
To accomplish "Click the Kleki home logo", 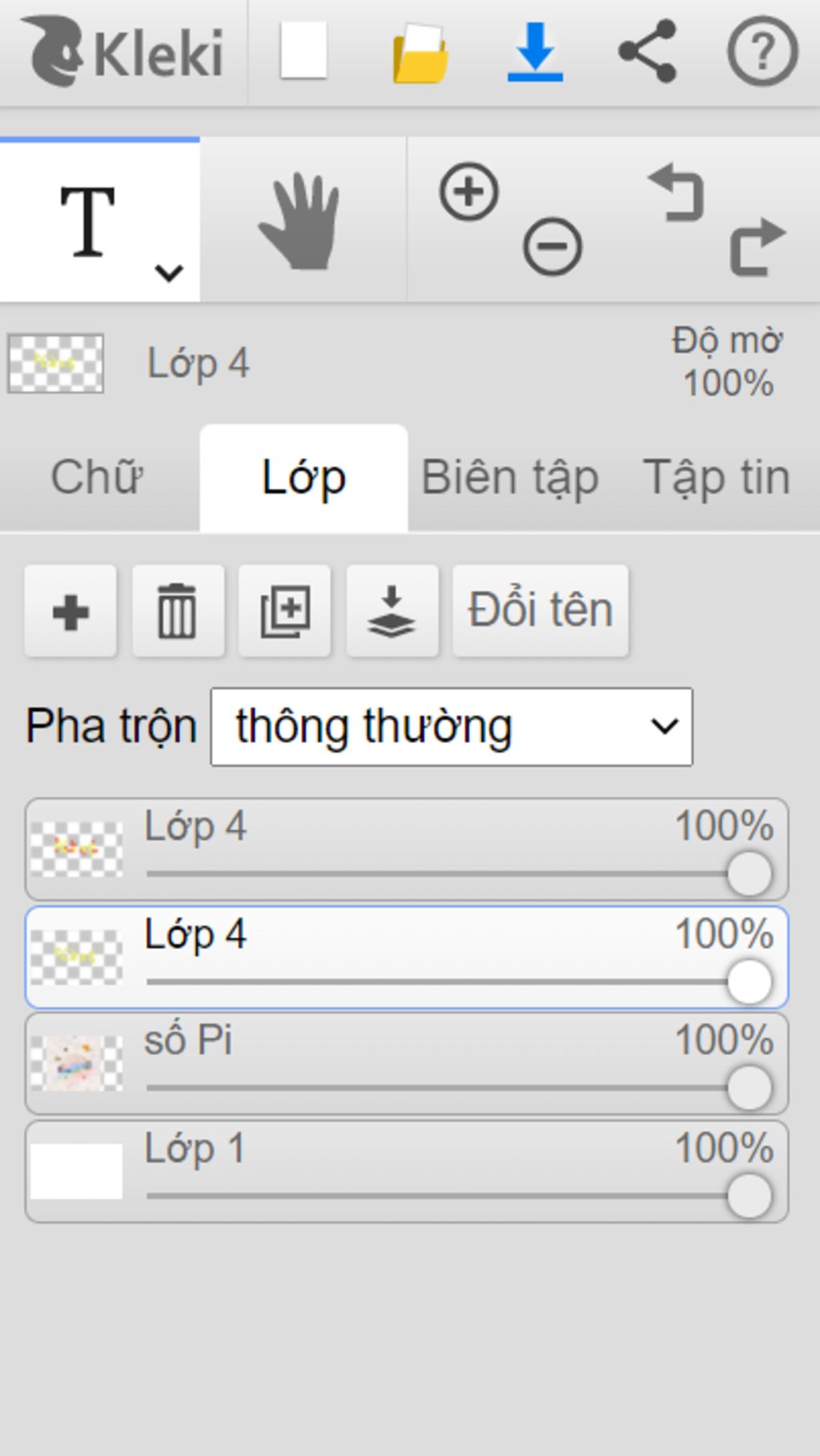I will [123, 53].
